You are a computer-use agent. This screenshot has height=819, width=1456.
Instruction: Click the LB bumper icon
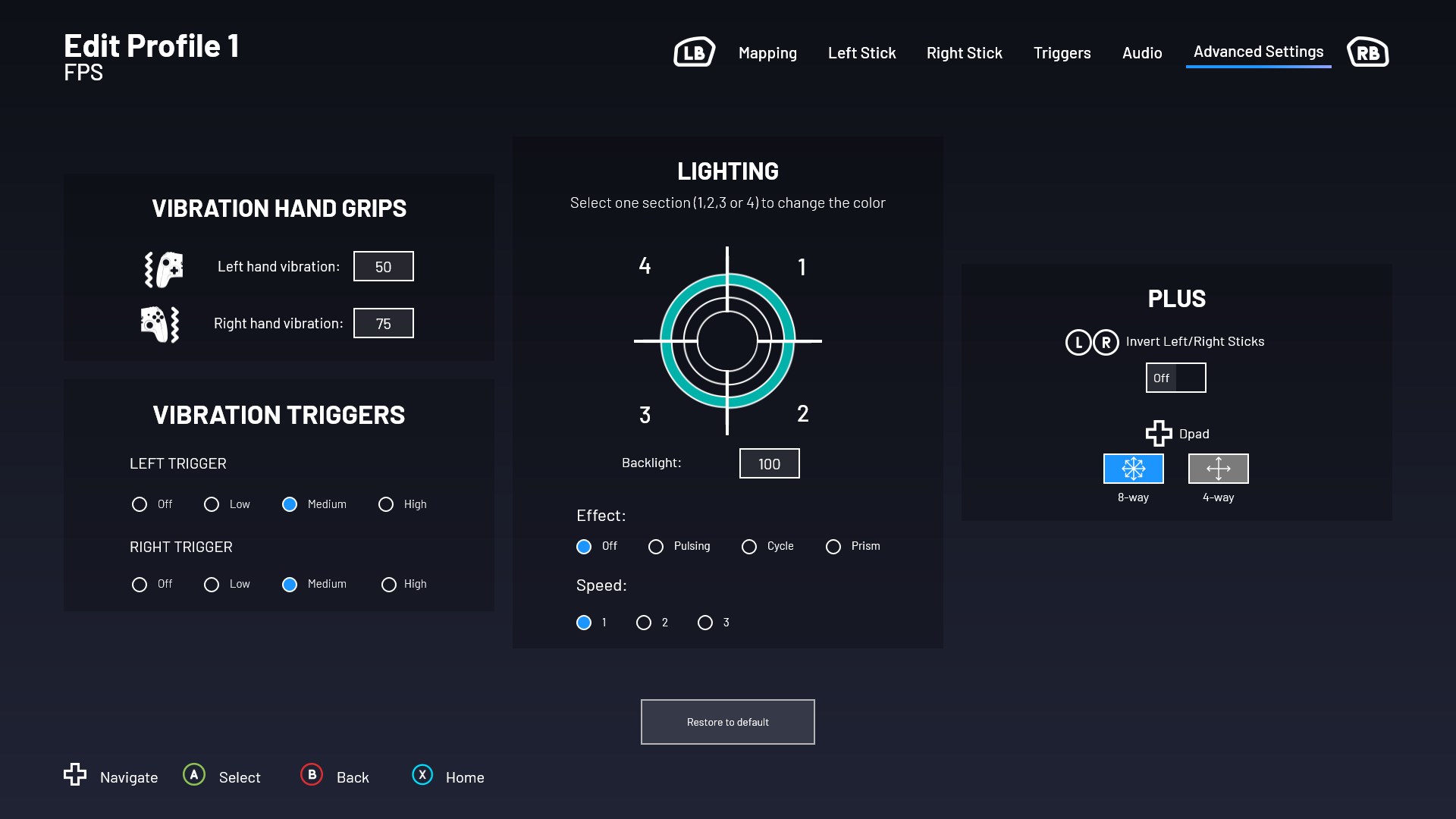[694, 52]
